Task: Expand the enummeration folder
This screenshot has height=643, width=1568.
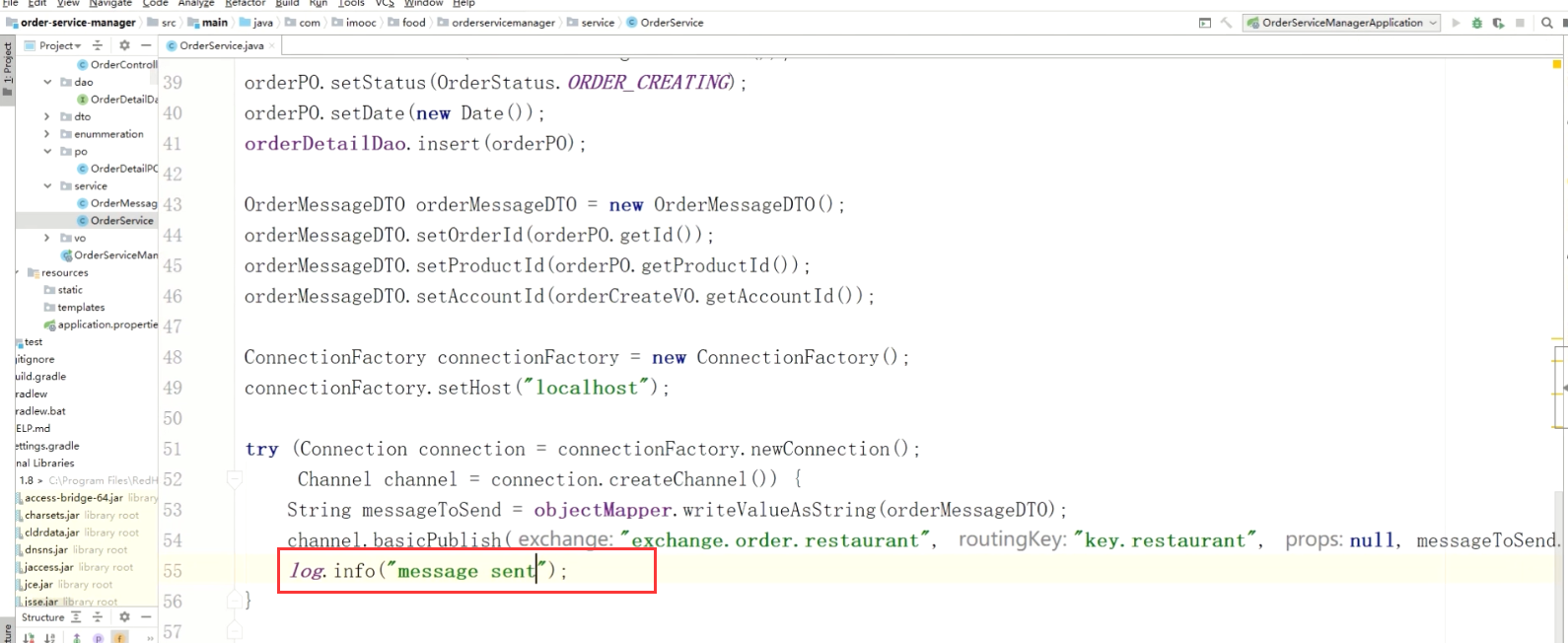Action: point(47,134)
